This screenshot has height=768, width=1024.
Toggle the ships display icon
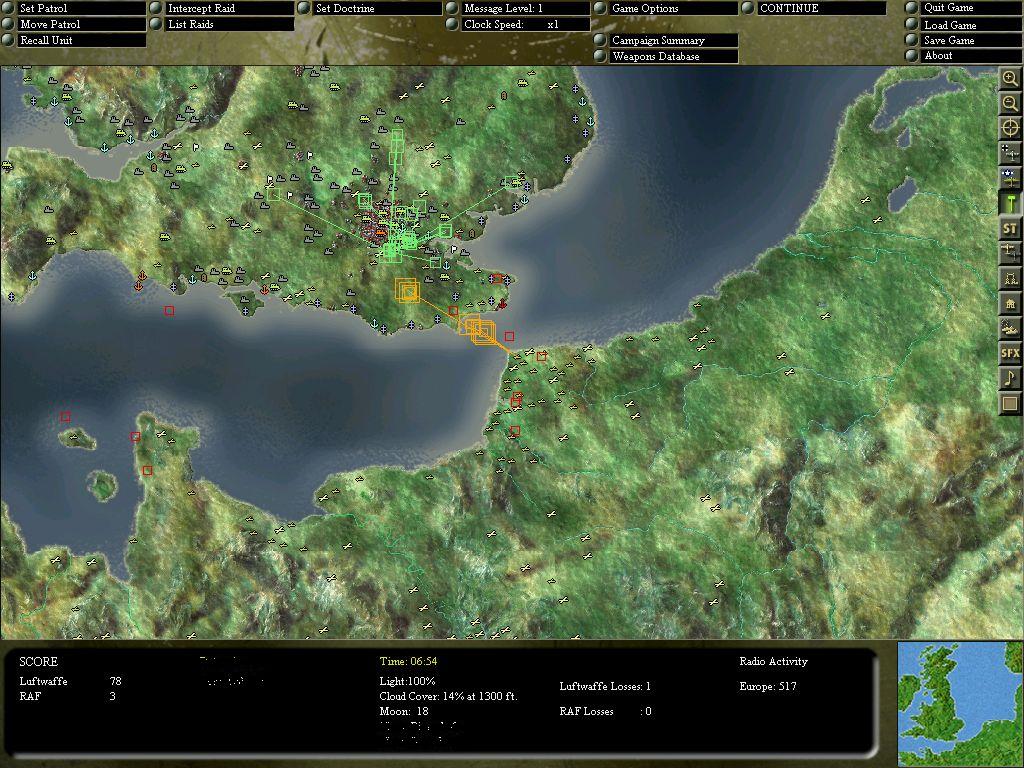1010,328
